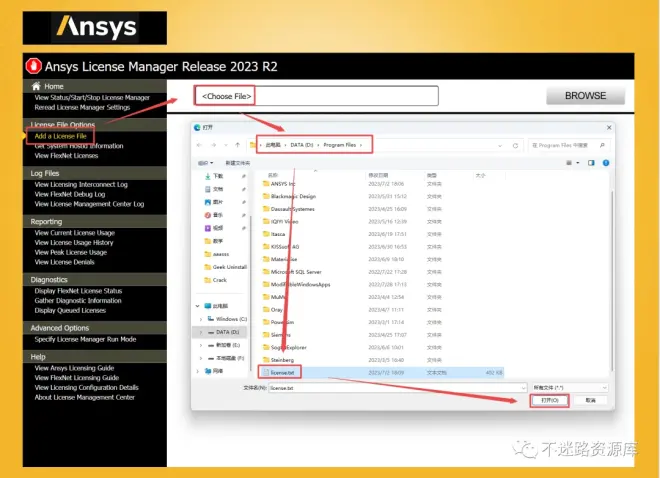Select the Oray folder
The image size is (660, 478).
[x=272, y=310]
